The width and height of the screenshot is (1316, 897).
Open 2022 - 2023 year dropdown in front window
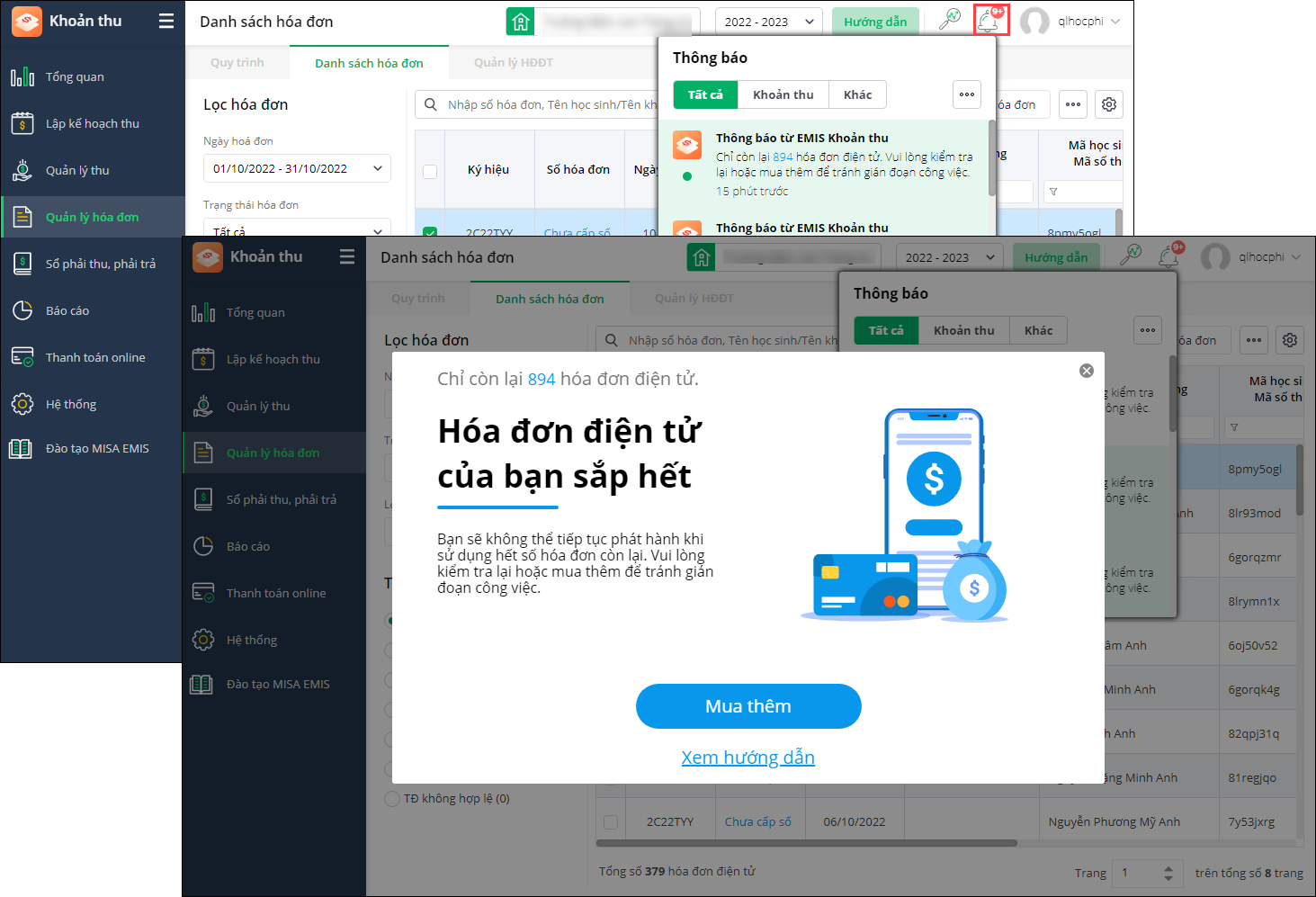[950, 257]
